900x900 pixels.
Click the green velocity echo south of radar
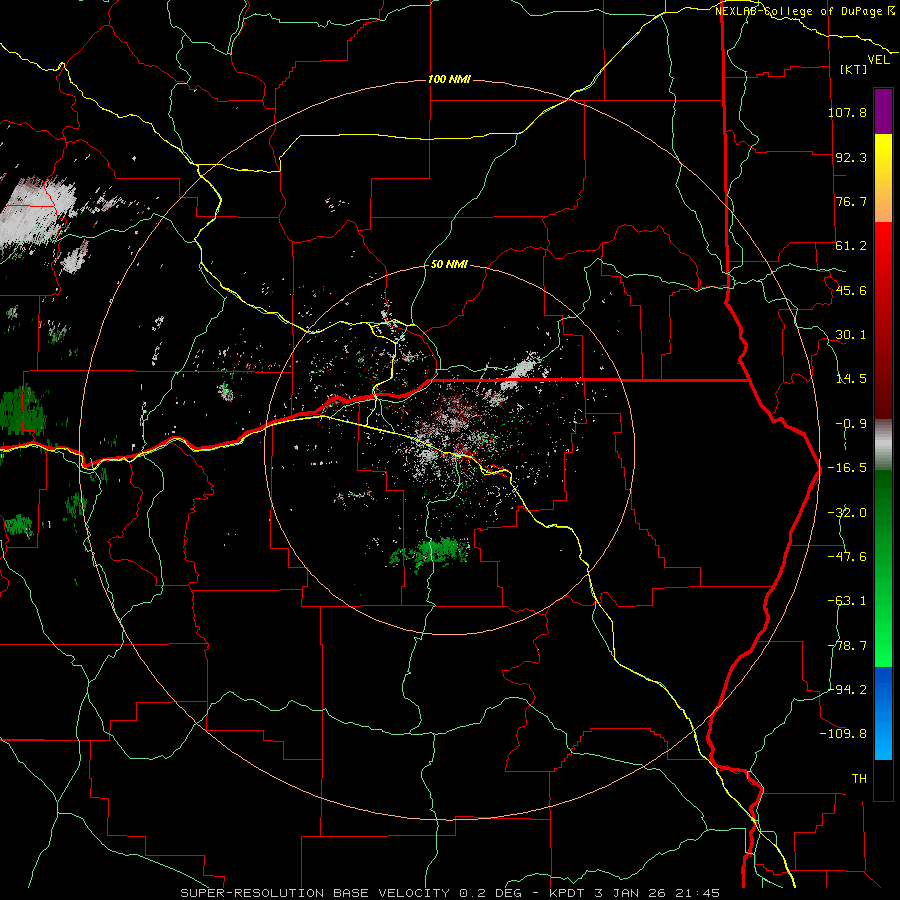[x=430, y=552]
